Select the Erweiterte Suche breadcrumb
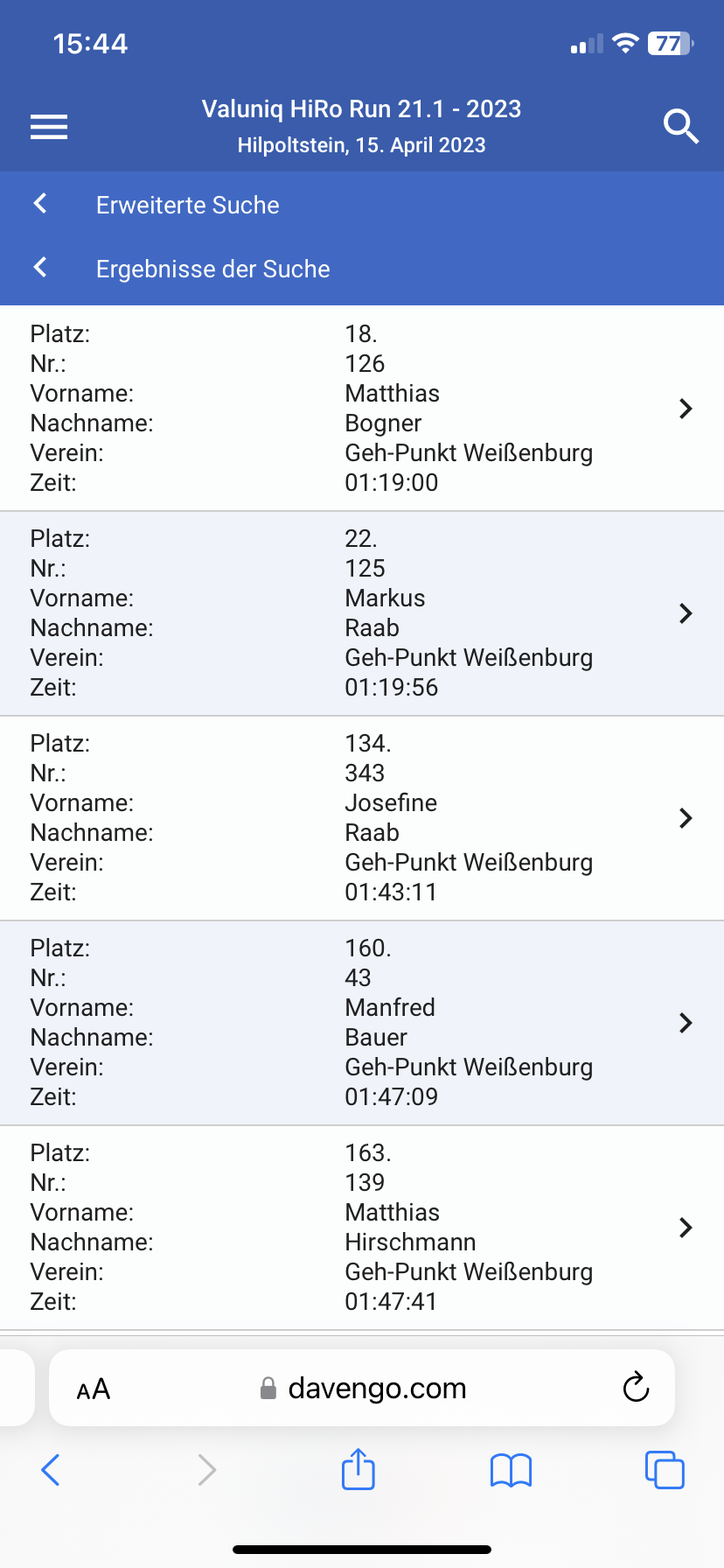 point(188,205)
